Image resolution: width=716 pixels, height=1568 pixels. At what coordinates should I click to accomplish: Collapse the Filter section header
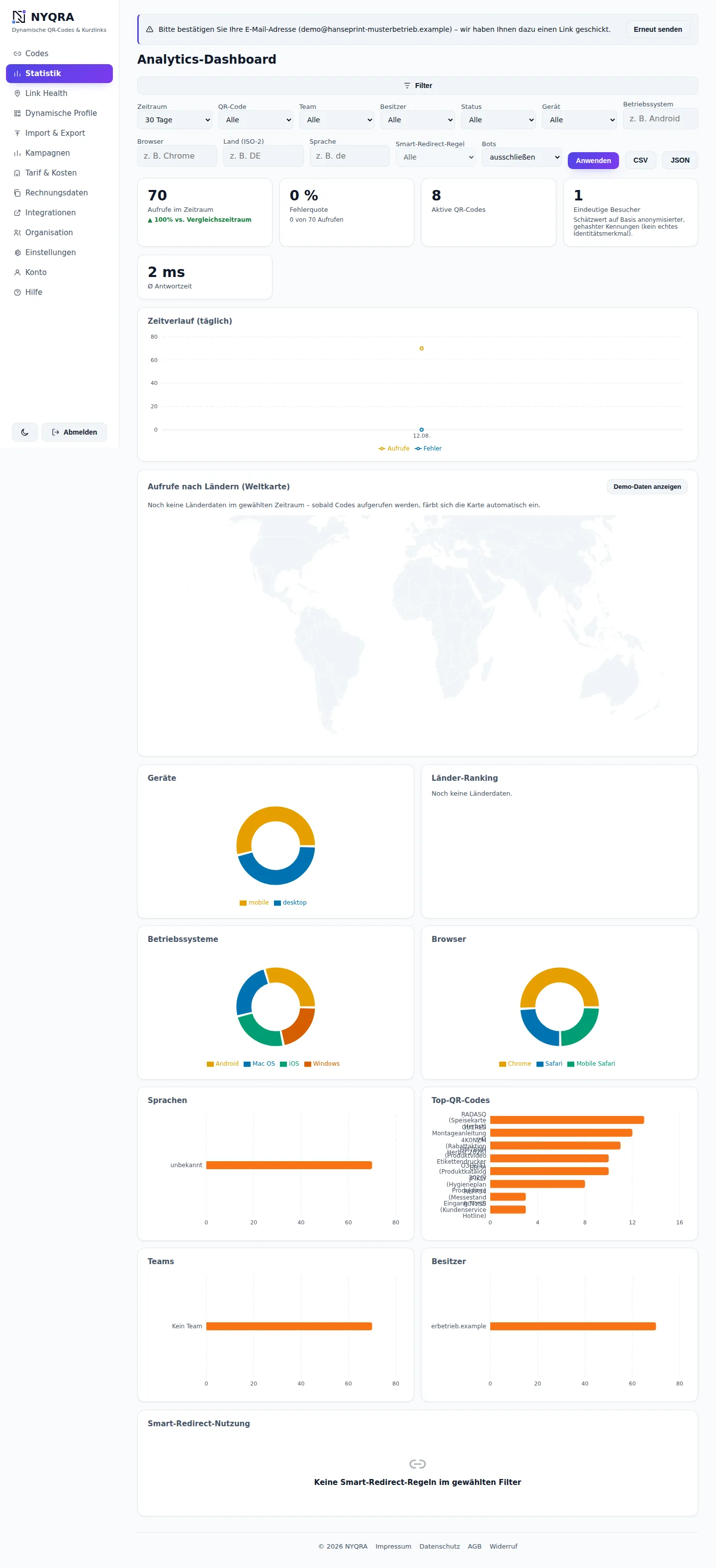click(418, 86)
